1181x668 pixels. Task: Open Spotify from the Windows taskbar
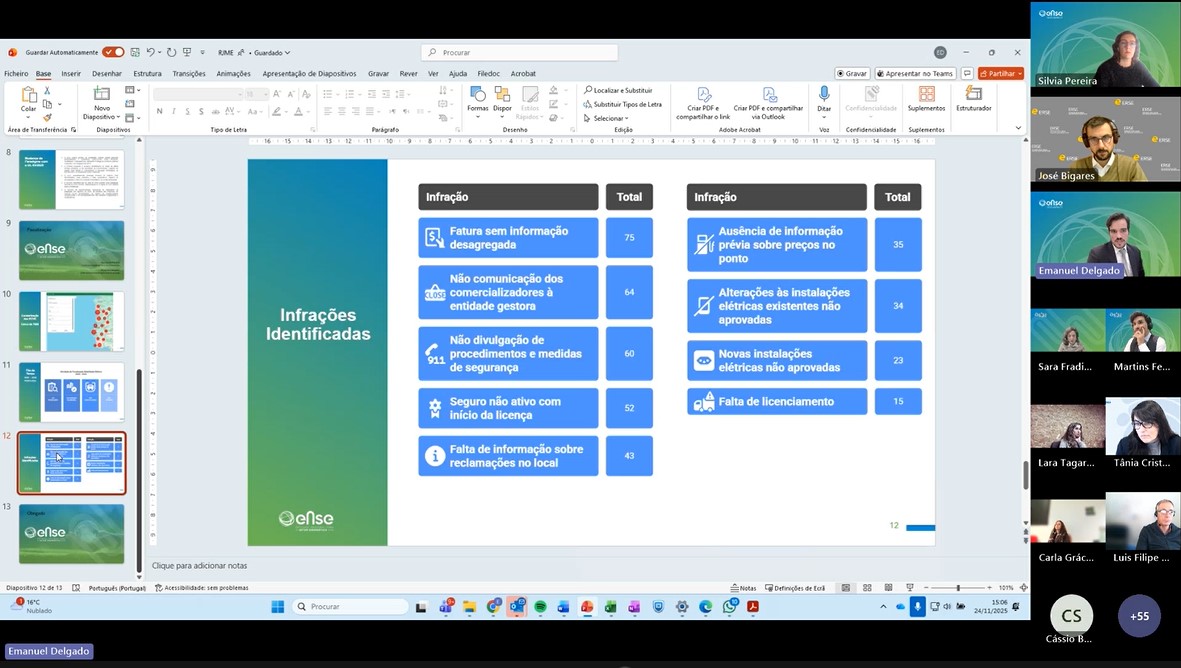click(540, 607)
